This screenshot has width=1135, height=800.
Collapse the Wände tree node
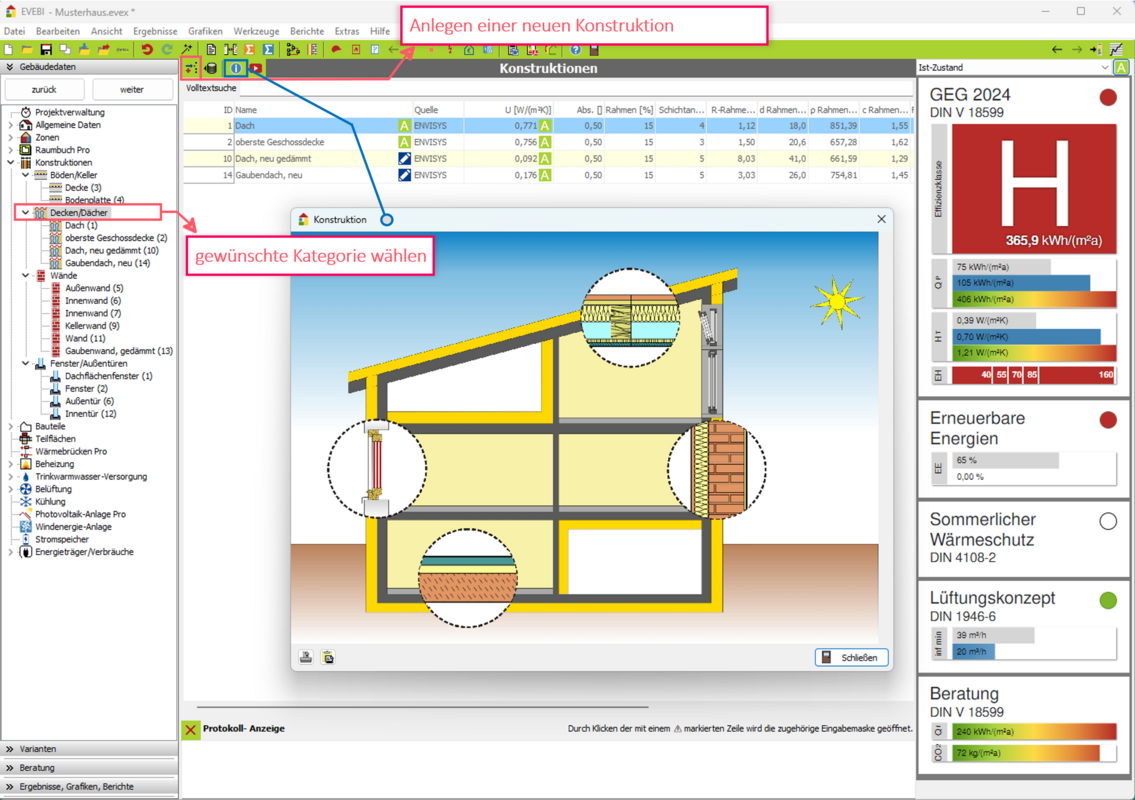click(26, 275)
